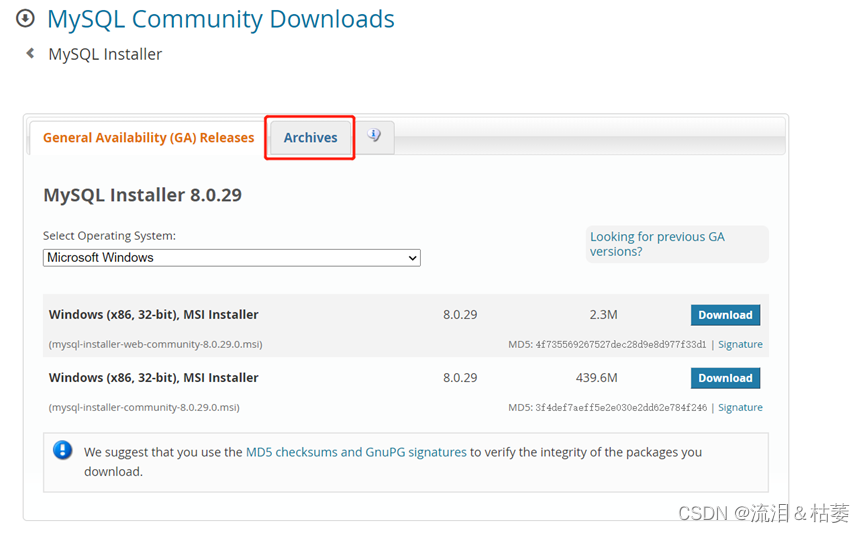Open the information icon tab

374,136
